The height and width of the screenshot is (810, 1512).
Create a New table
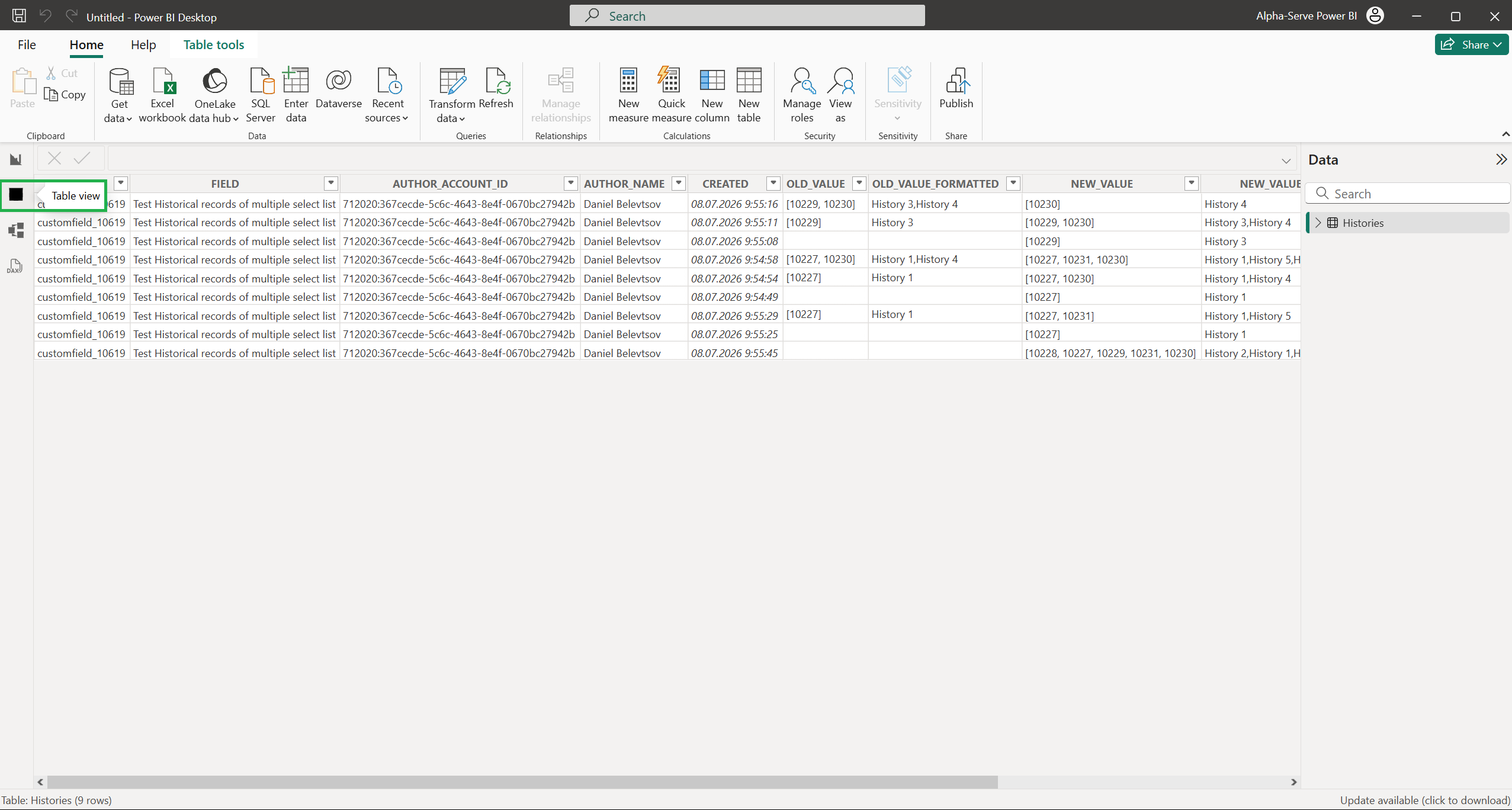(749, 95)
